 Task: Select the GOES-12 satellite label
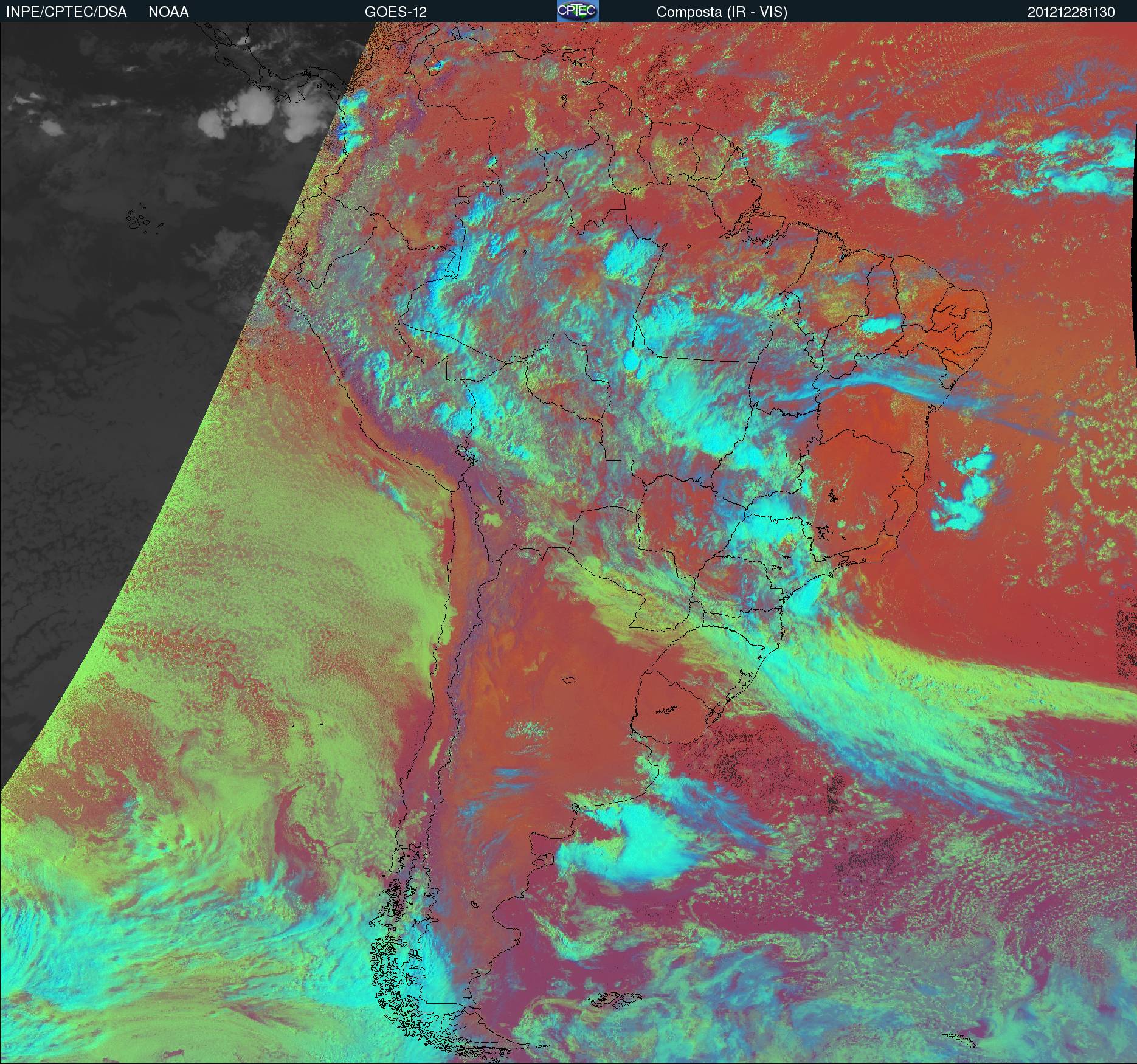coord(395,12)
